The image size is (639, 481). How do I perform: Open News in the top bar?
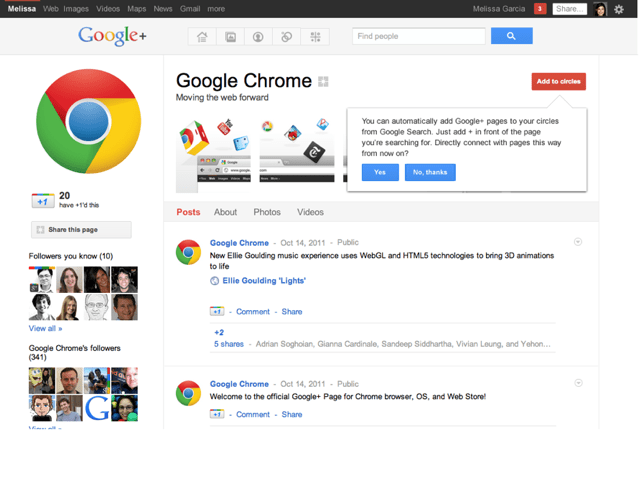[163, 9]
